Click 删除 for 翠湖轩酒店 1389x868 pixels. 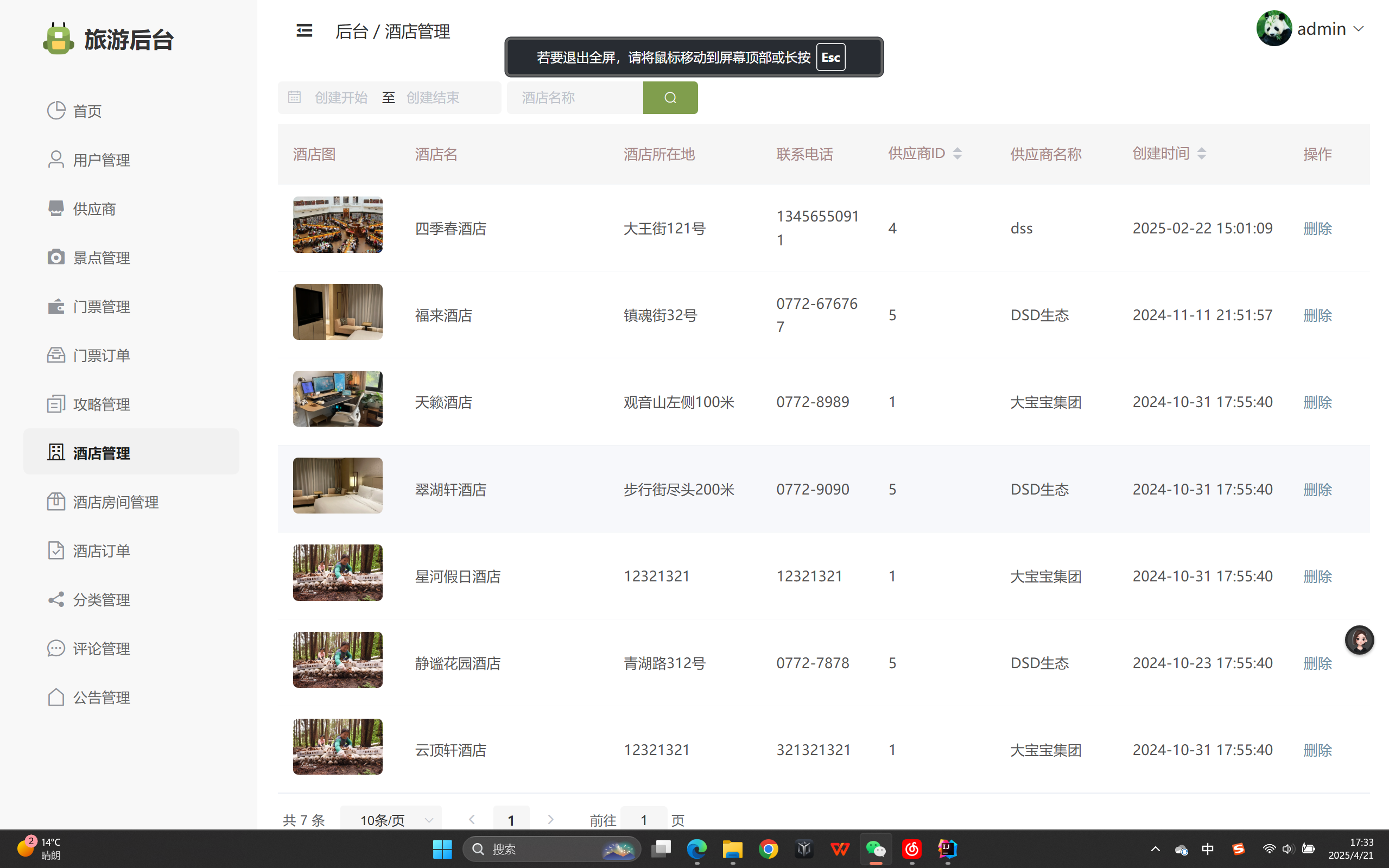1317,489
